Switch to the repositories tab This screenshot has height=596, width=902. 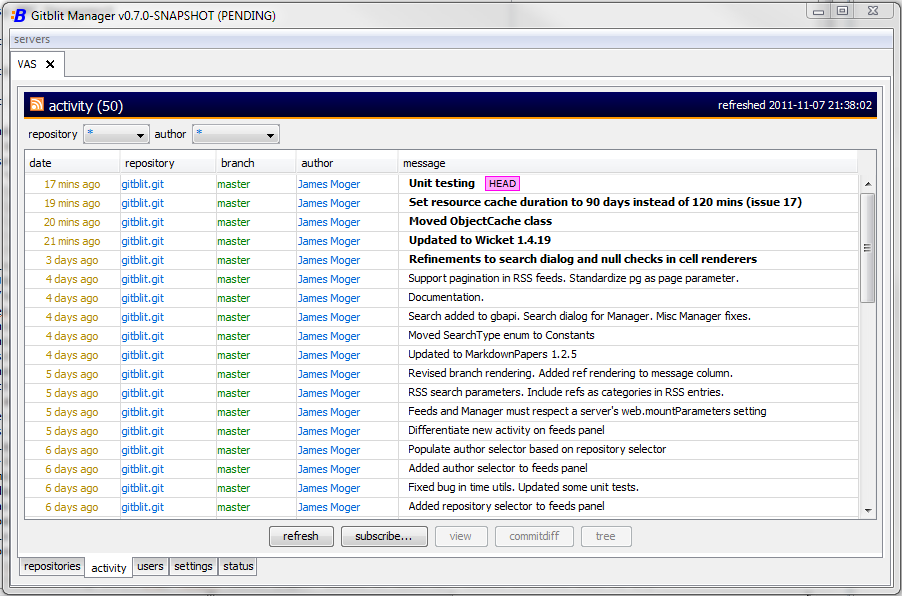[52, 566]
